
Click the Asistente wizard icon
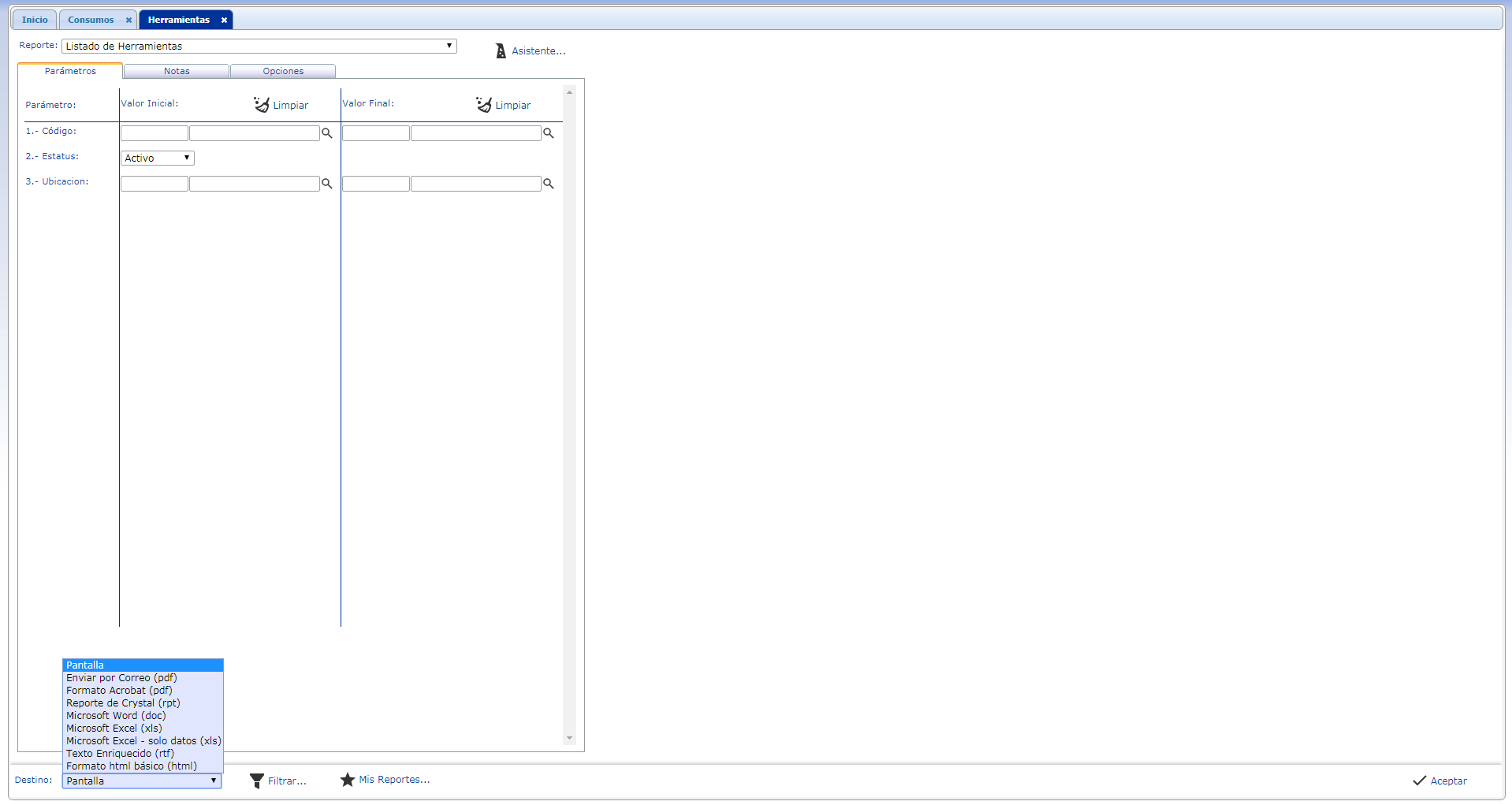[501, 51]
